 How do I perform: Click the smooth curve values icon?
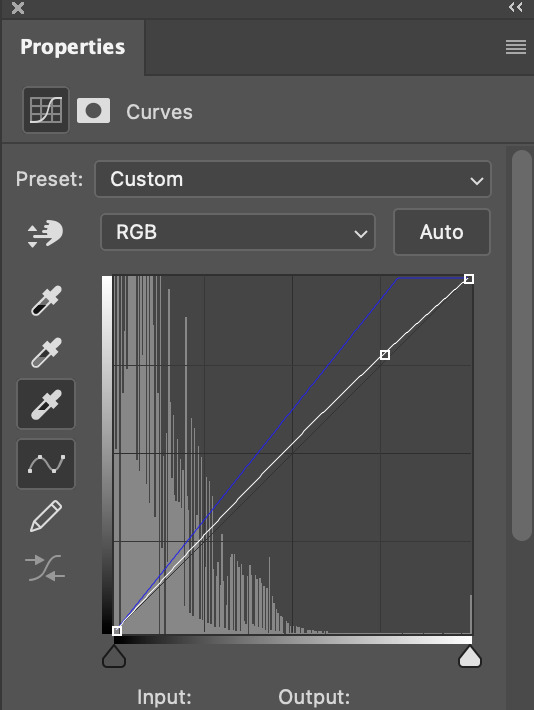(45, 568)
